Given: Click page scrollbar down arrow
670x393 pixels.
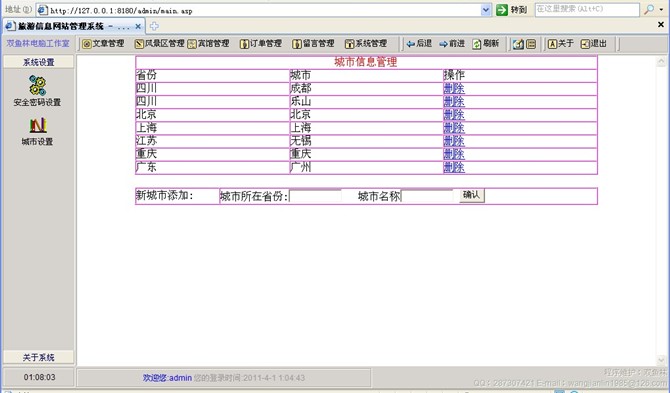Looking at the screenshot, I should click(x=661, y=361).
